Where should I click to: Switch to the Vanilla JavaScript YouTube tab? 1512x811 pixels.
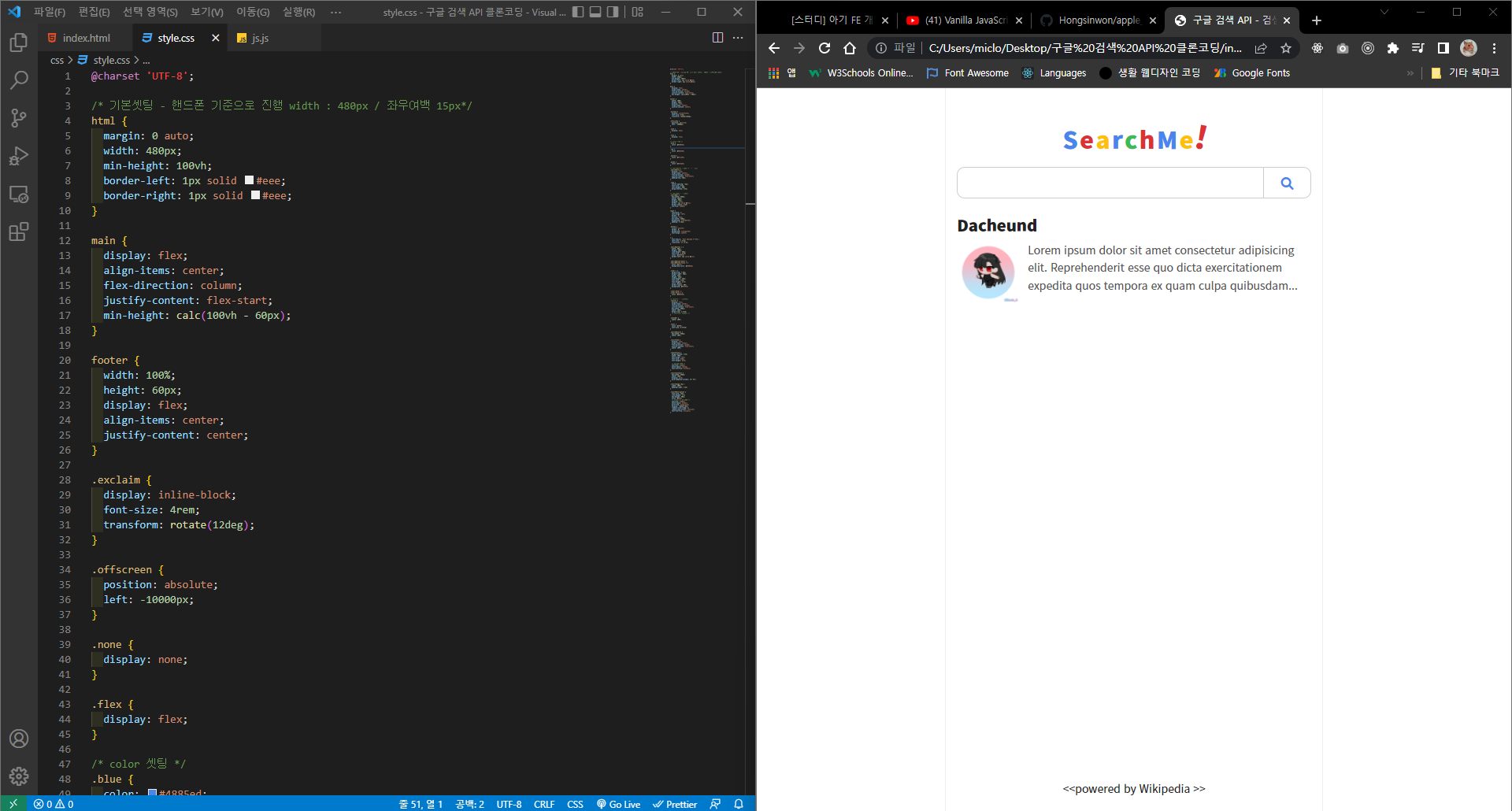[965, 20]
